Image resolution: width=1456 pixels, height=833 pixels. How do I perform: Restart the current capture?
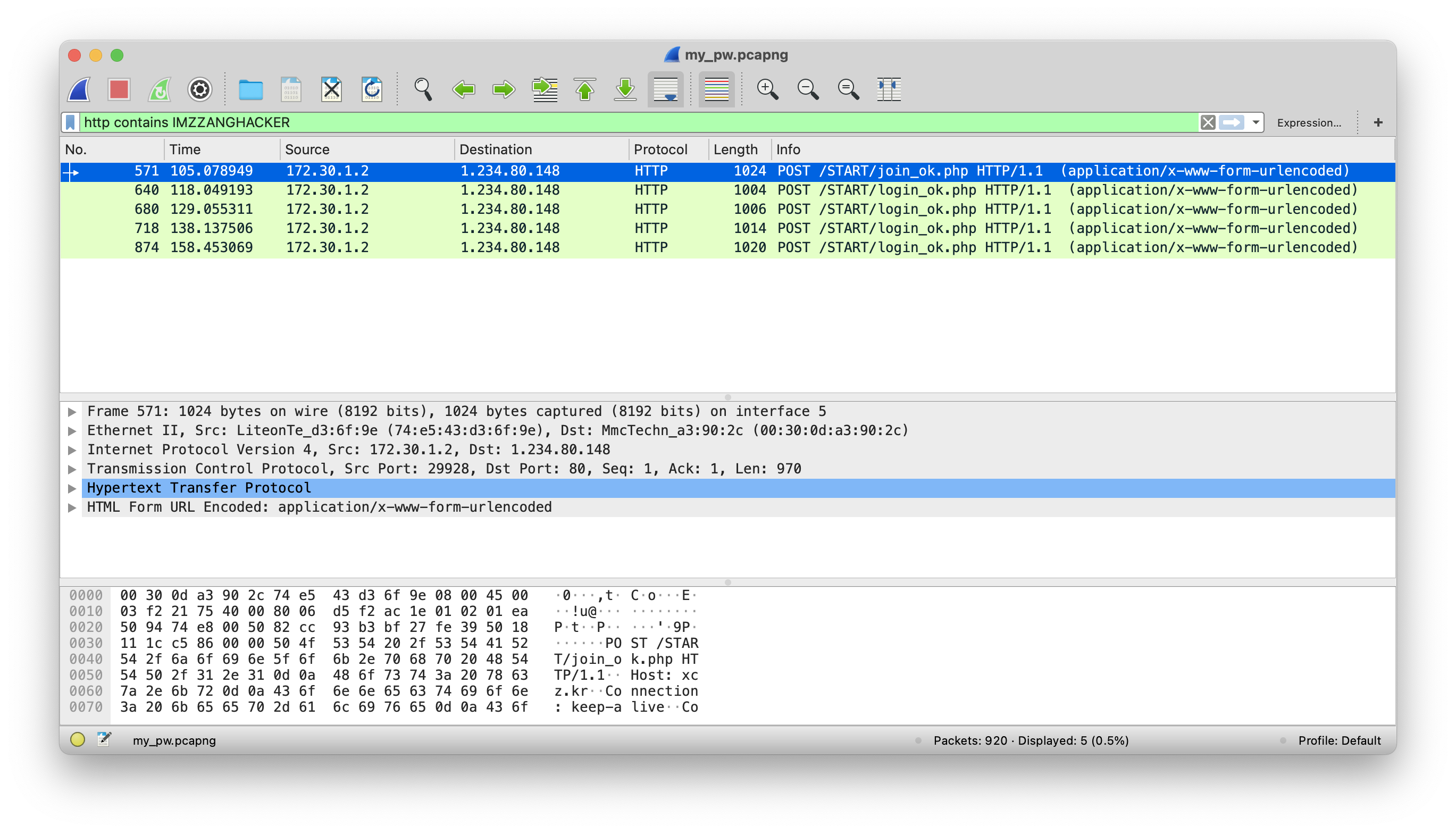point(160,89)
